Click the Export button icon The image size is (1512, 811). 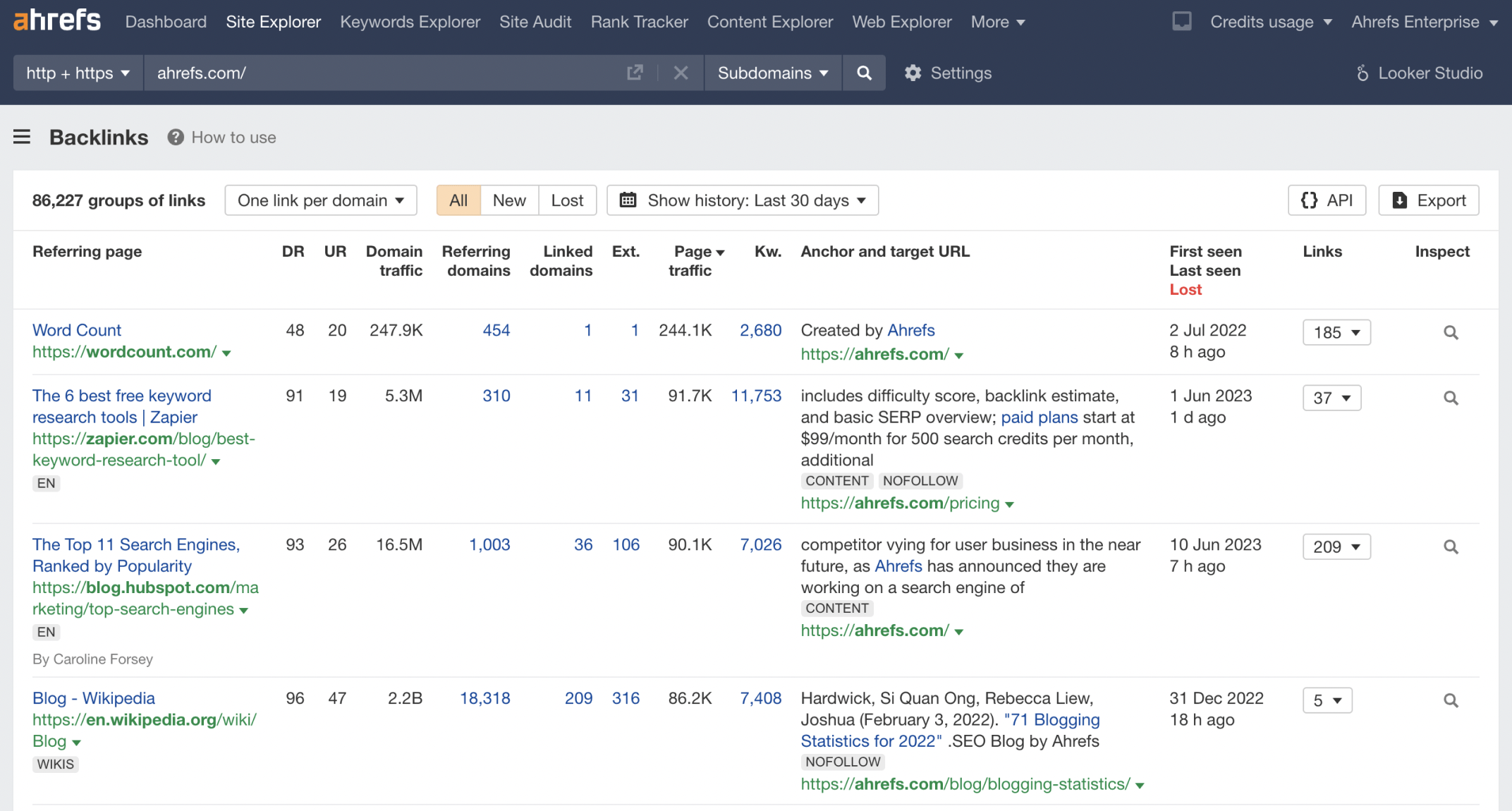pyautogui.click(x=1400, y=200)
